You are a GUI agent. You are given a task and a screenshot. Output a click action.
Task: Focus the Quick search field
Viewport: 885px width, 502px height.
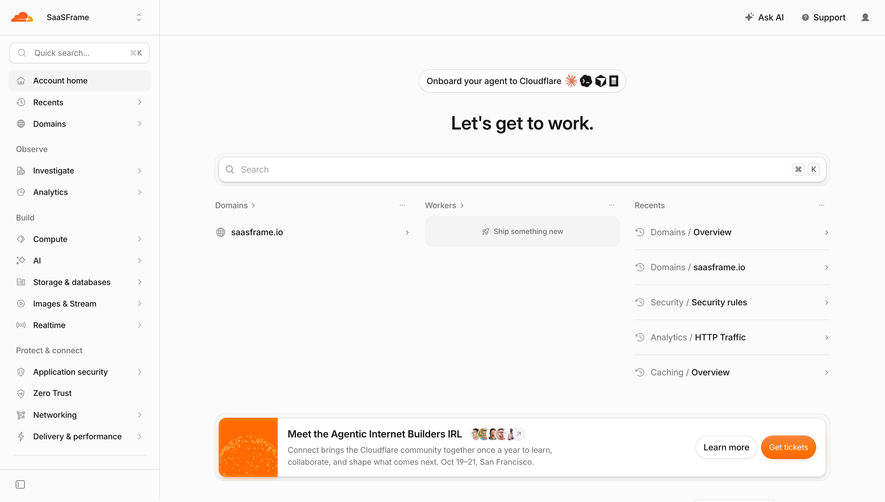80,53
